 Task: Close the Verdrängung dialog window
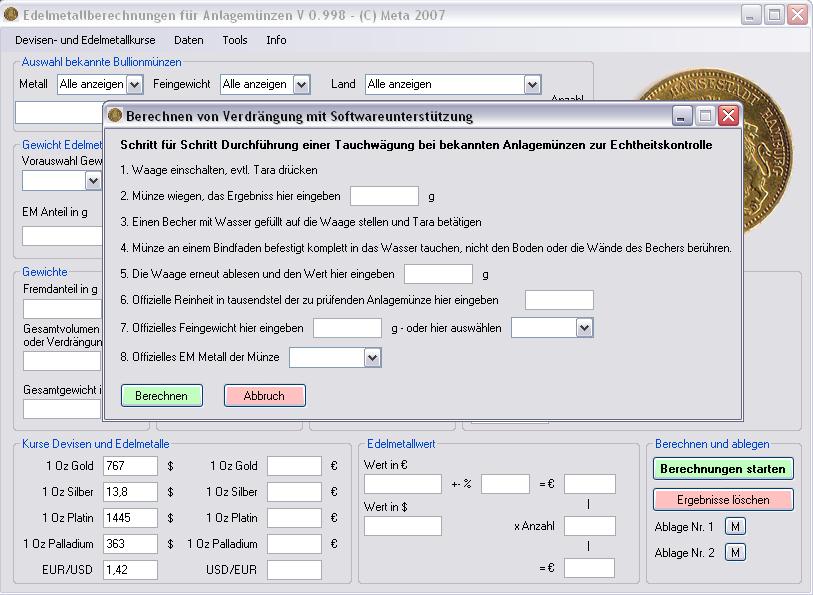click(x=728, y=116)
